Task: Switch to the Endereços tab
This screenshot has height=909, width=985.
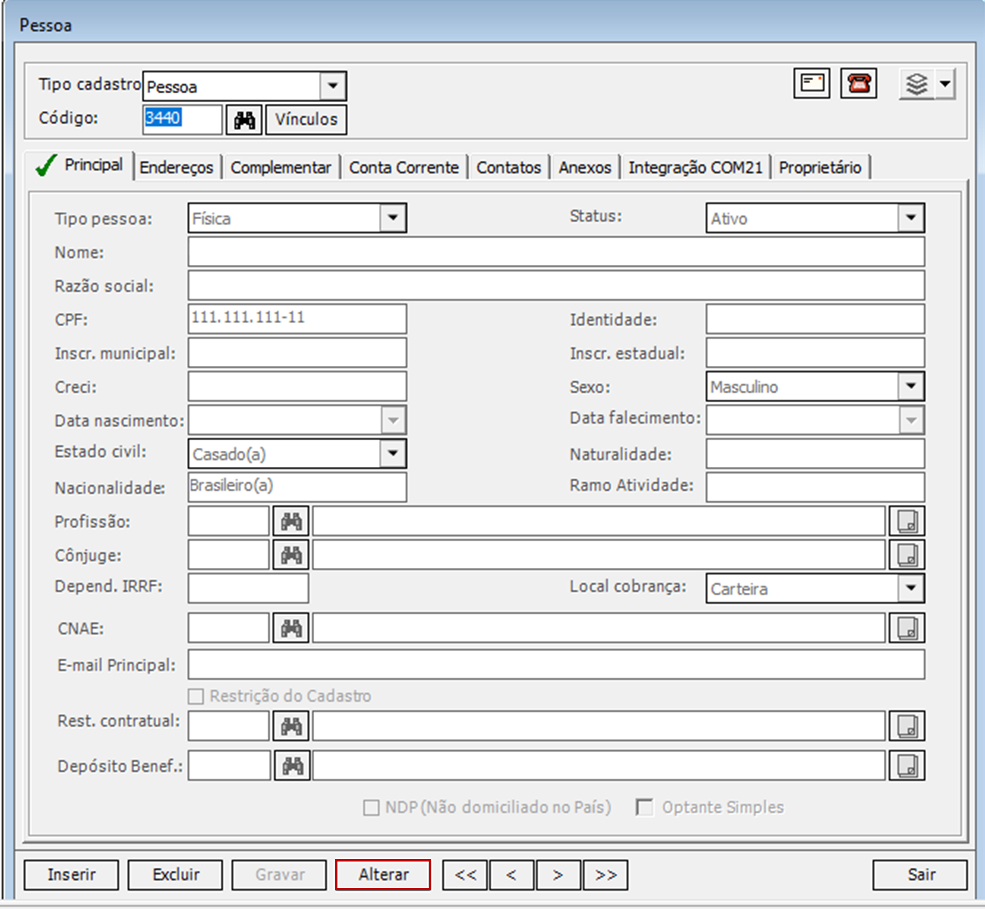Action: [x=177, y=168]
